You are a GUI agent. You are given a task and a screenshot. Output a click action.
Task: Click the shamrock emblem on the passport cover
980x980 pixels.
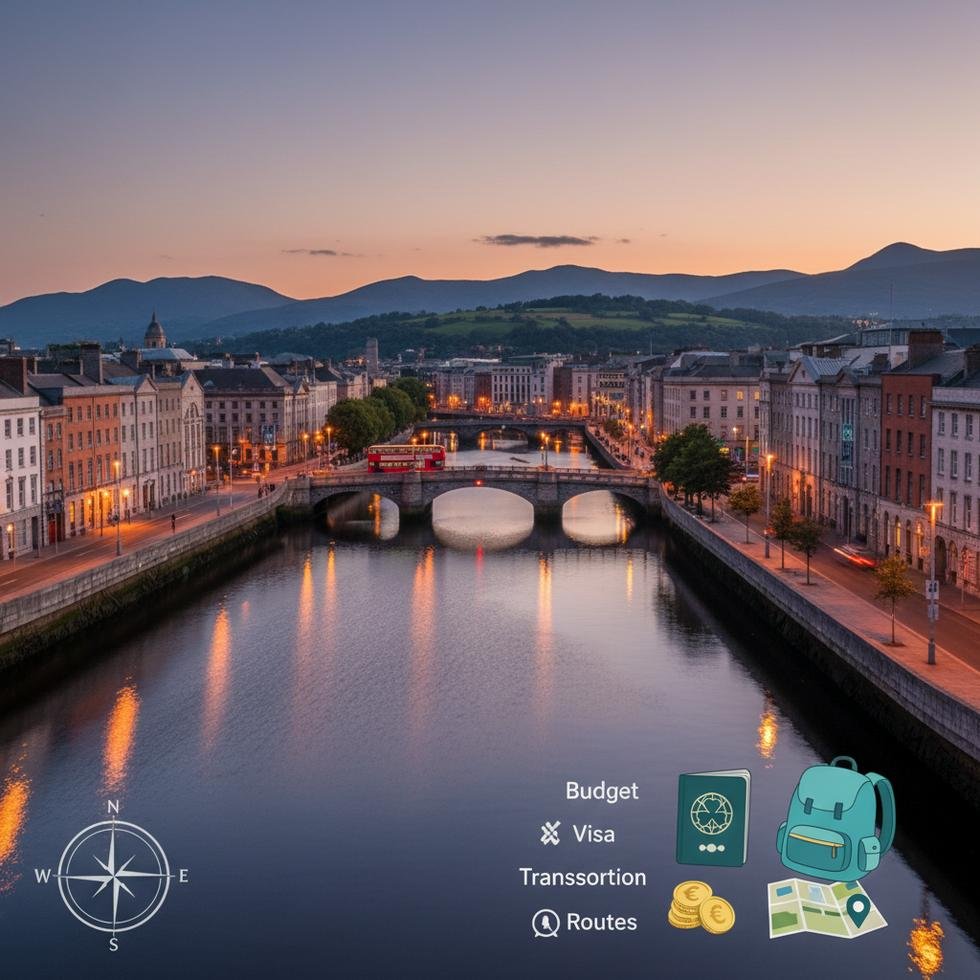712,812
